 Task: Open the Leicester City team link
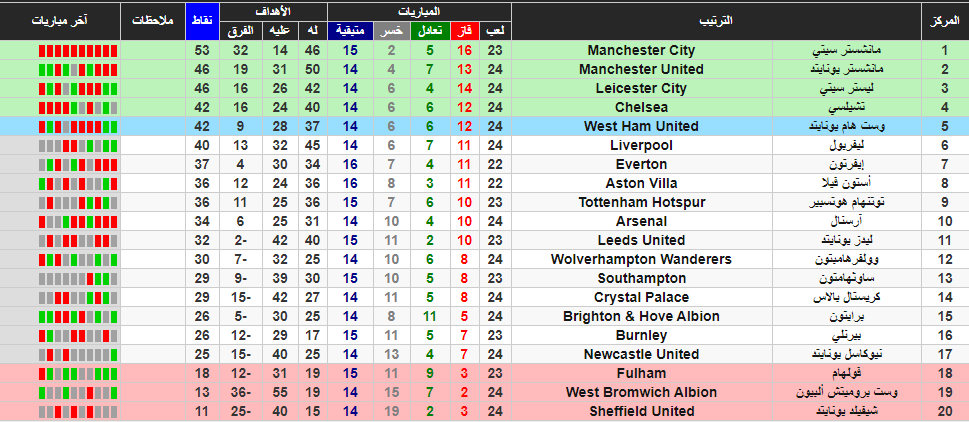coord(641,88)
